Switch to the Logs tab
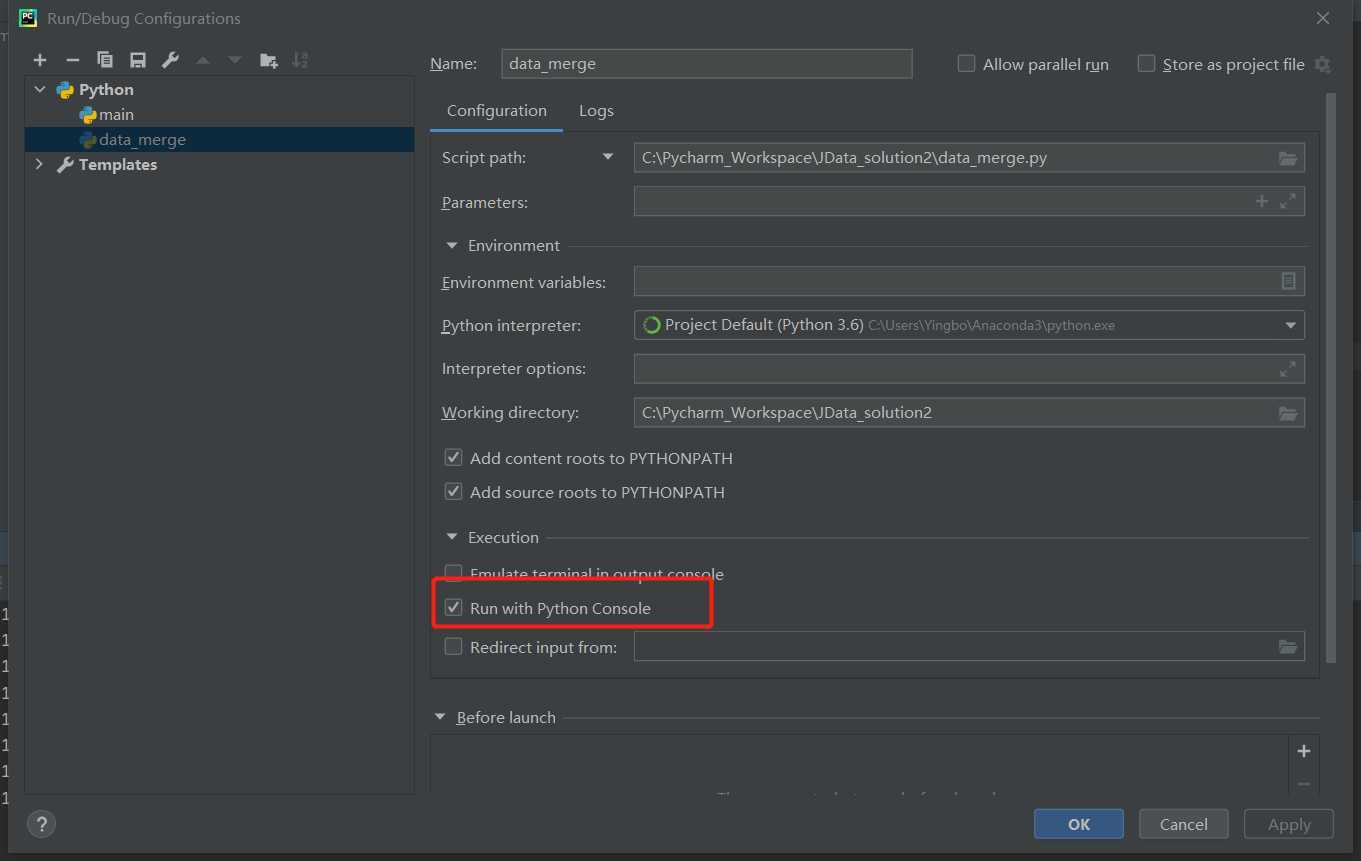 pyautogui.click(x=596, y=111)
